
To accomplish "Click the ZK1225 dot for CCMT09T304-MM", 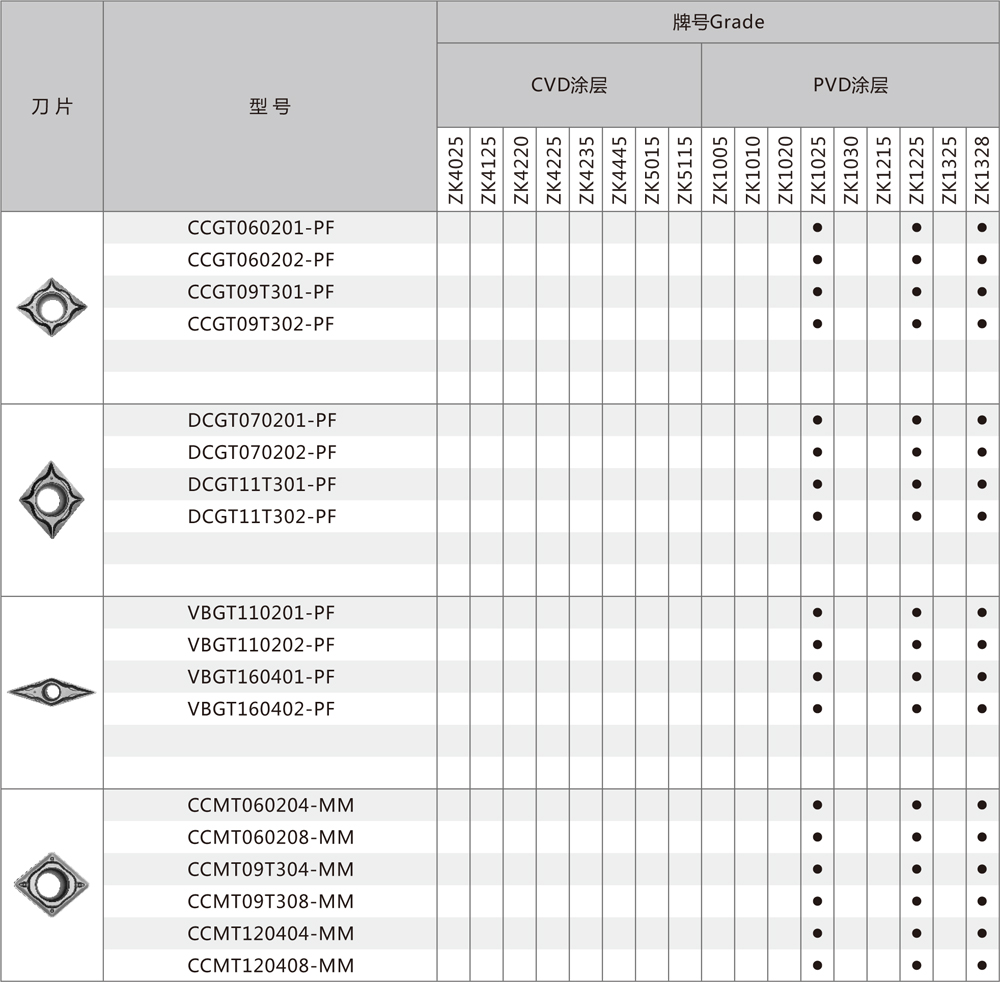I will (916, 869).
